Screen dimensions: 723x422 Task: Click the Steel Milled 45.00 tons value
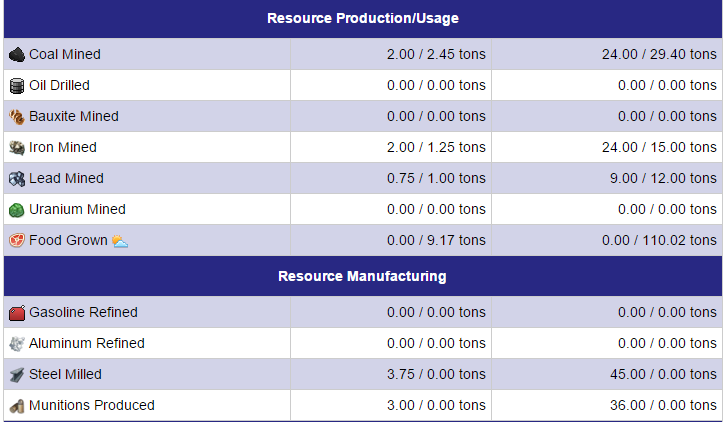663,374
